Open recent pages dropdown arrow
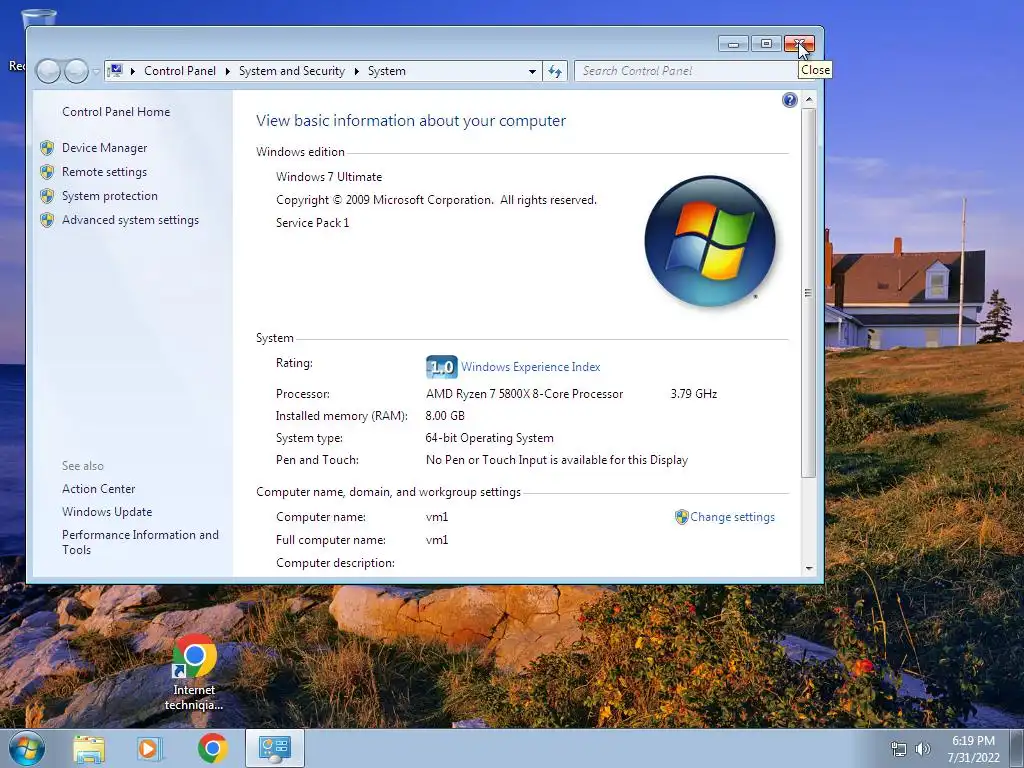This screenshot has width=1024, height=768. (x=96, y=72)
